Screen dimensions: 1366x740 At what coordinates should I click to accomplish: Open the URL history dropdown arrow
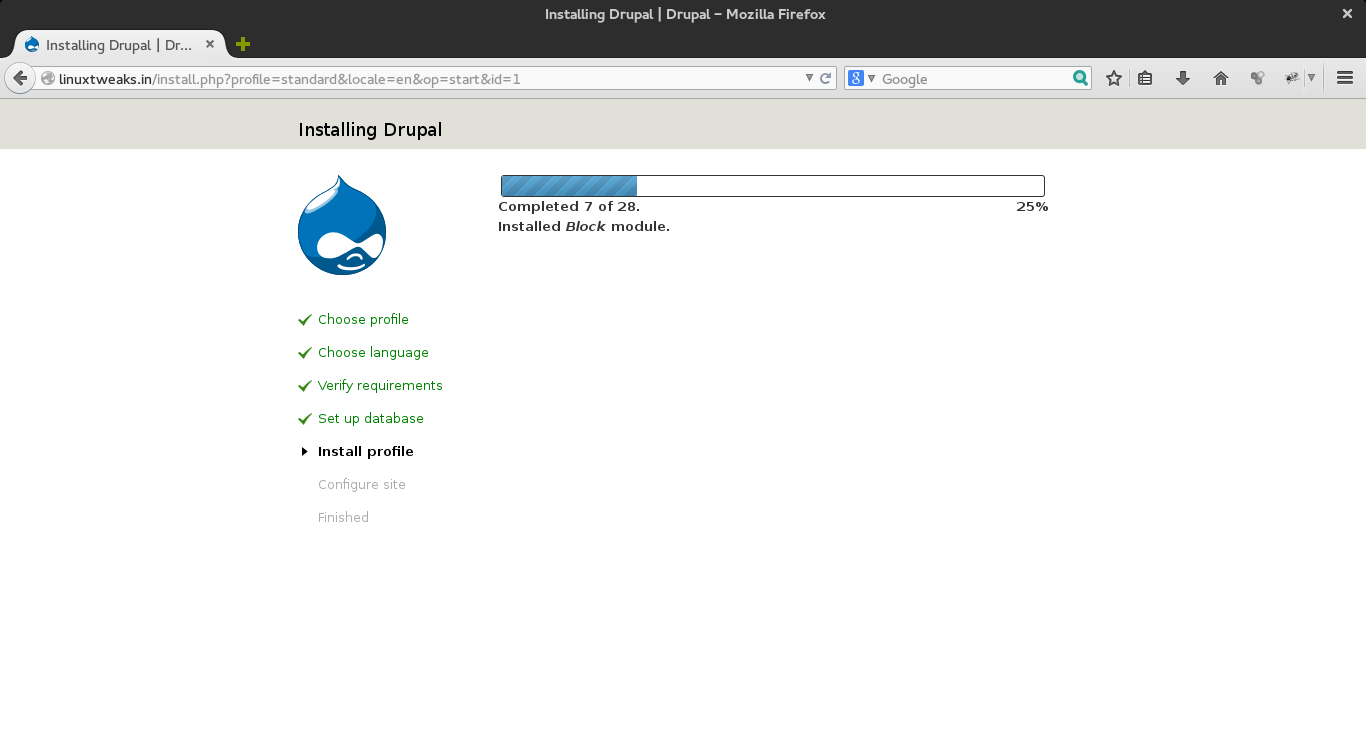point(810,78)
